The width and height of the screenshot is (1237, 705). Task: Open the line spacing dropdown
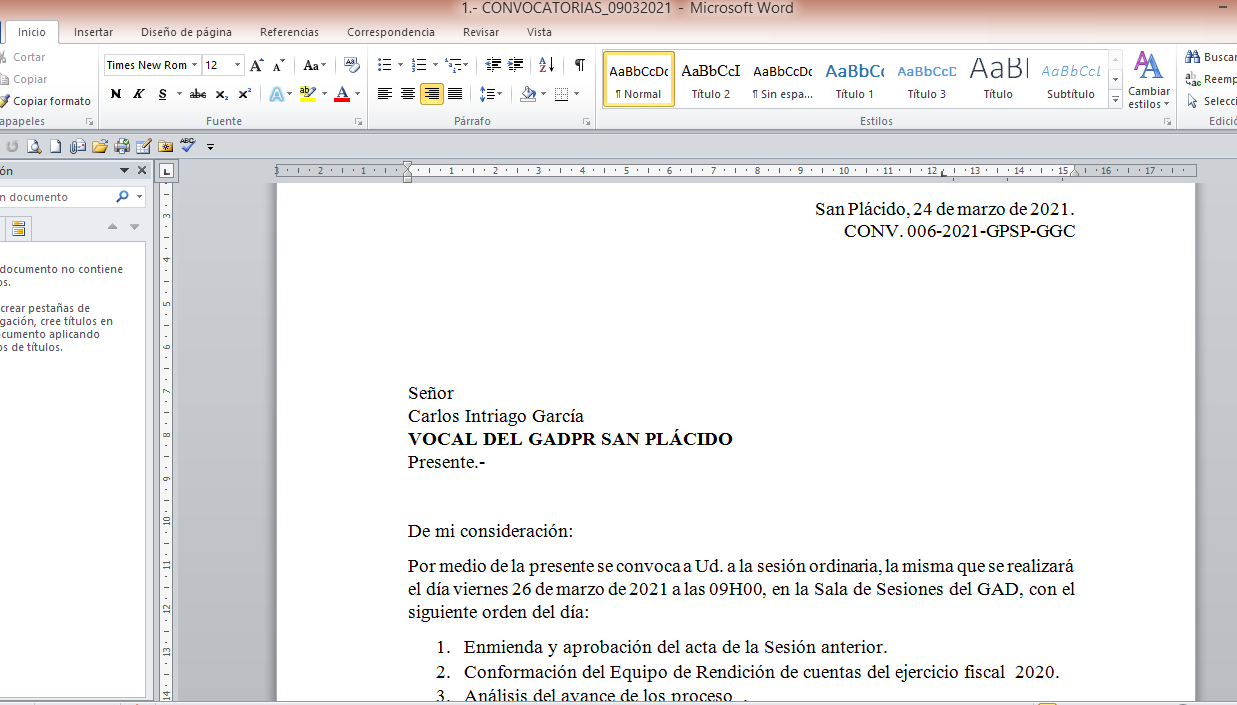tap(490, 94)
